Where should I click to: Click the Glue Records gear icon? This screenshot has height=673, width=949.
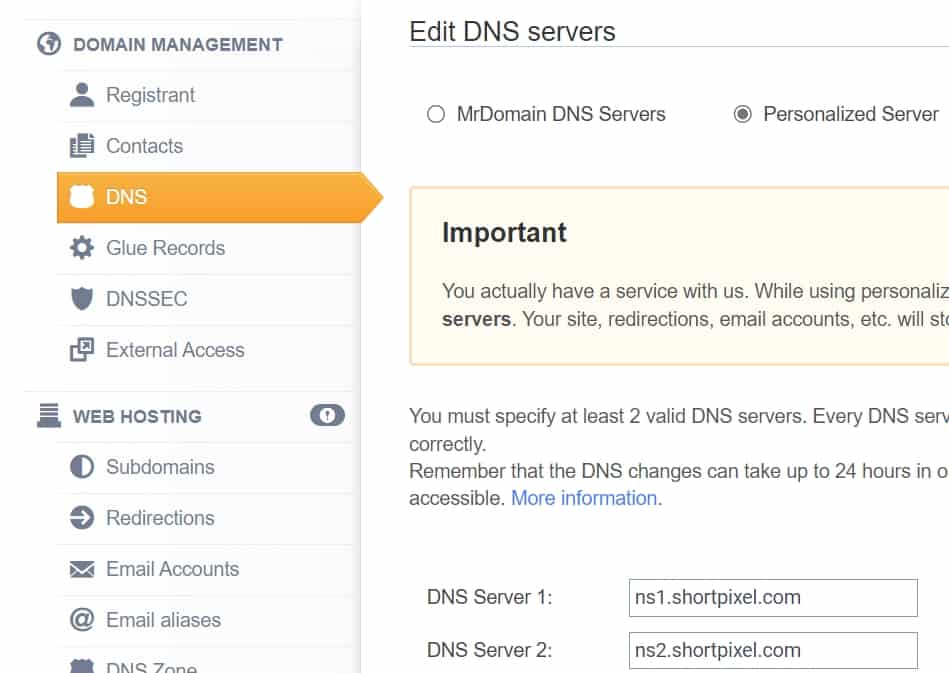pos(81,248)
